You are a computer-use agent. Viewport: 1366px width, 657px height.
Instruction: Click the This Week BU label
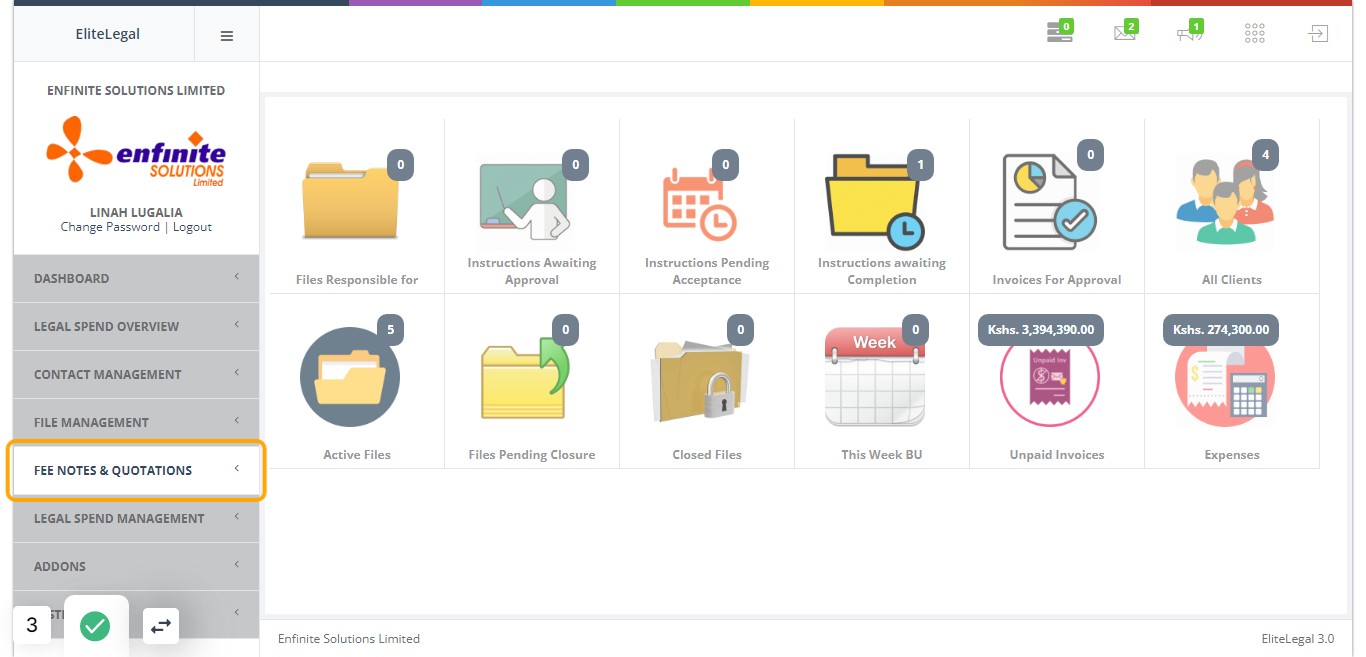pyautogui.click(x=882, y=455)
